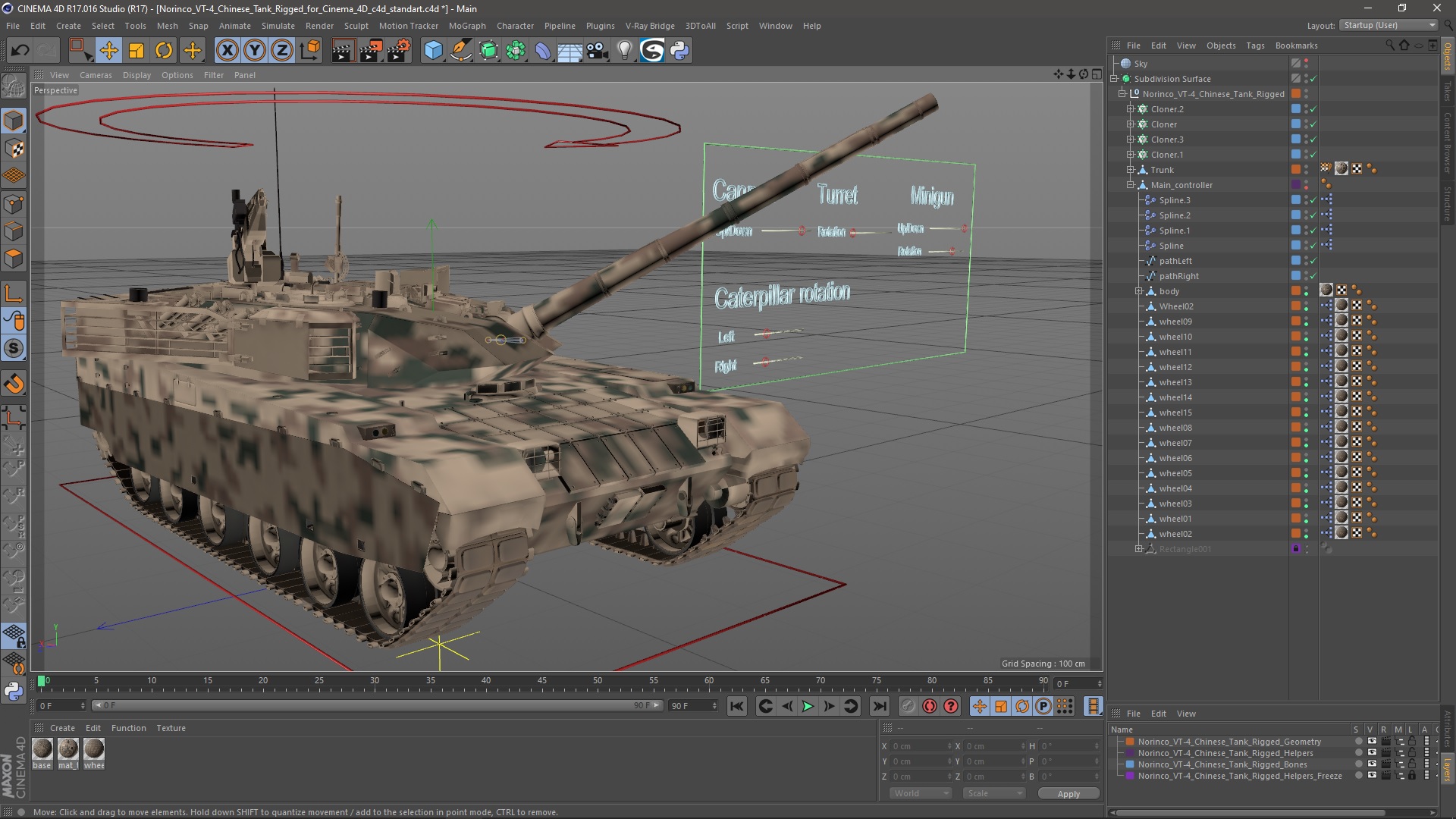
Task: Click Go to Start playback button
Action: click(x=736, y=706)
